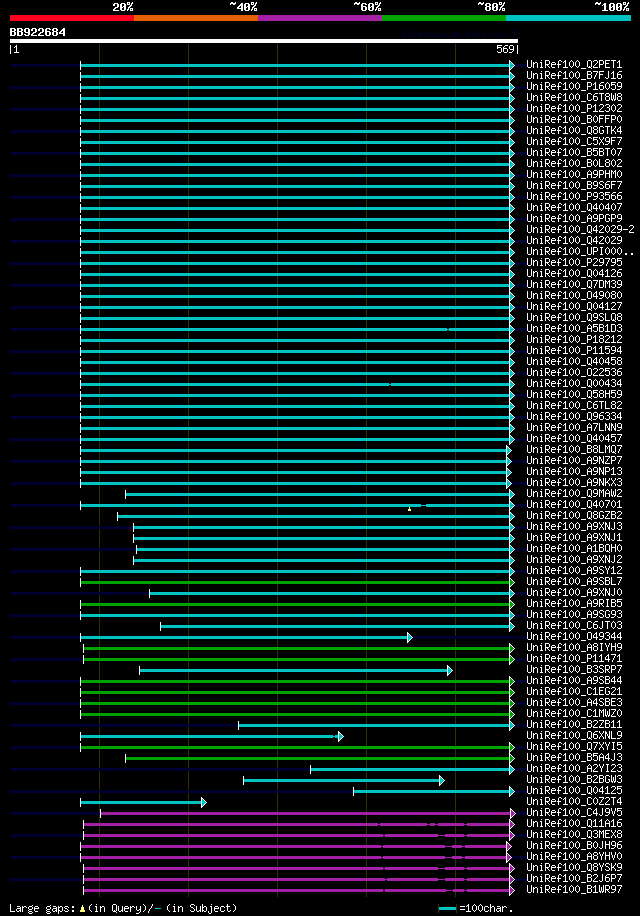Click the yellow query gap marker on the Q40701 bar
Image resolution: width=640 pixels, height=916 pixels.
pos(409,509)
